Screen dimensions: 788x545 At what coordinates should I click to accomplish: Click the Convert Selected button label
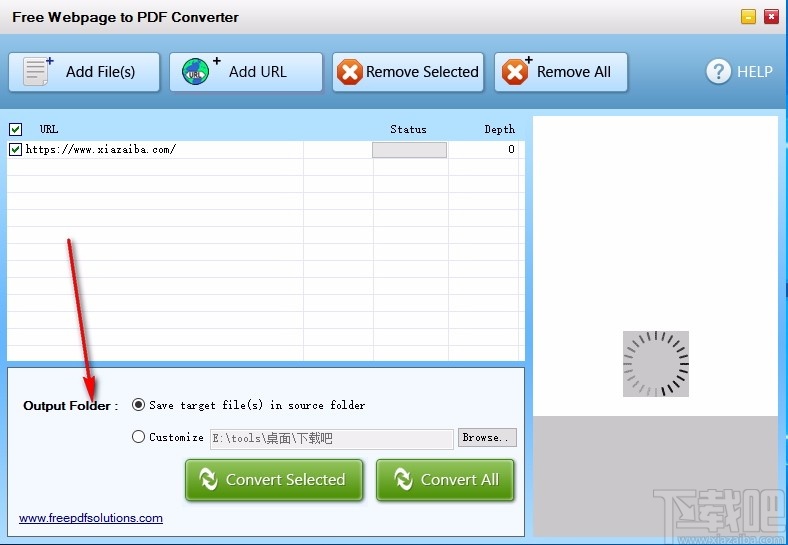click(x=285, y=480)
